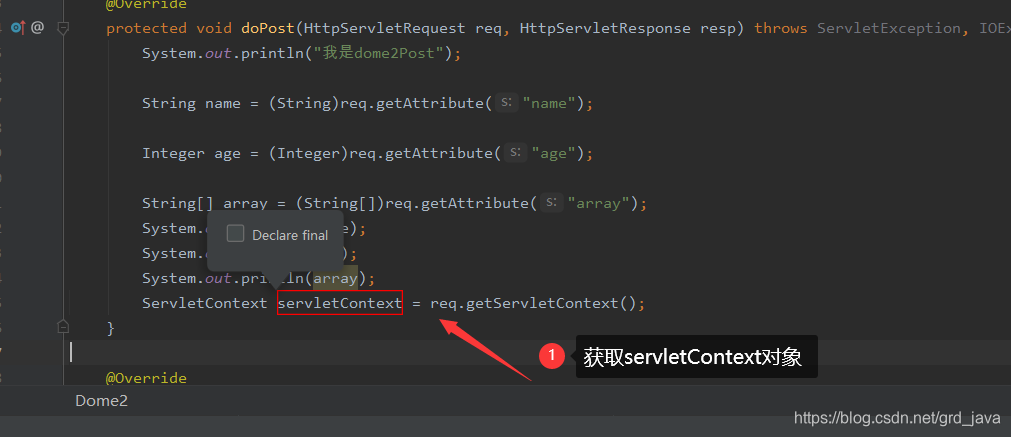Click the throws keyword
Viewport: 1011px width, 437px height.
pyautogui.click(x=781, y=28)
